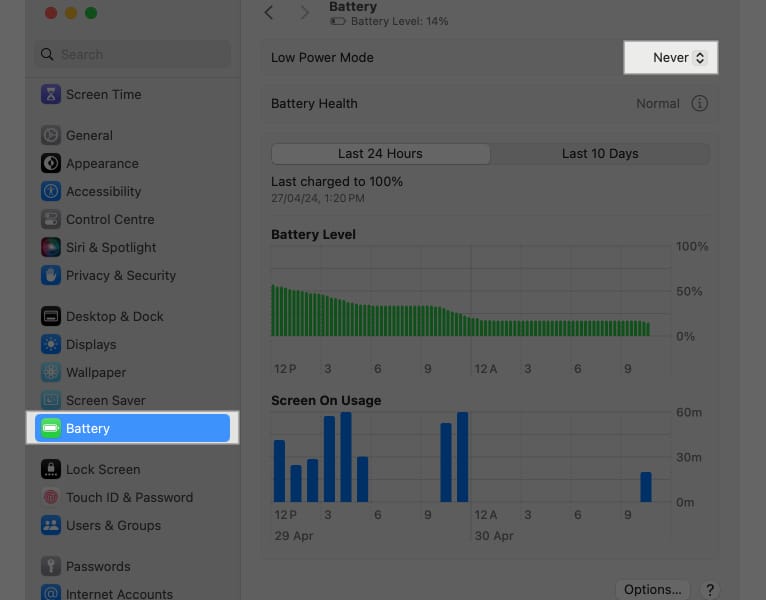This screenshot has width=766, height=600.
Task: Open help with the question mark button
Action: tap(710, 589)
